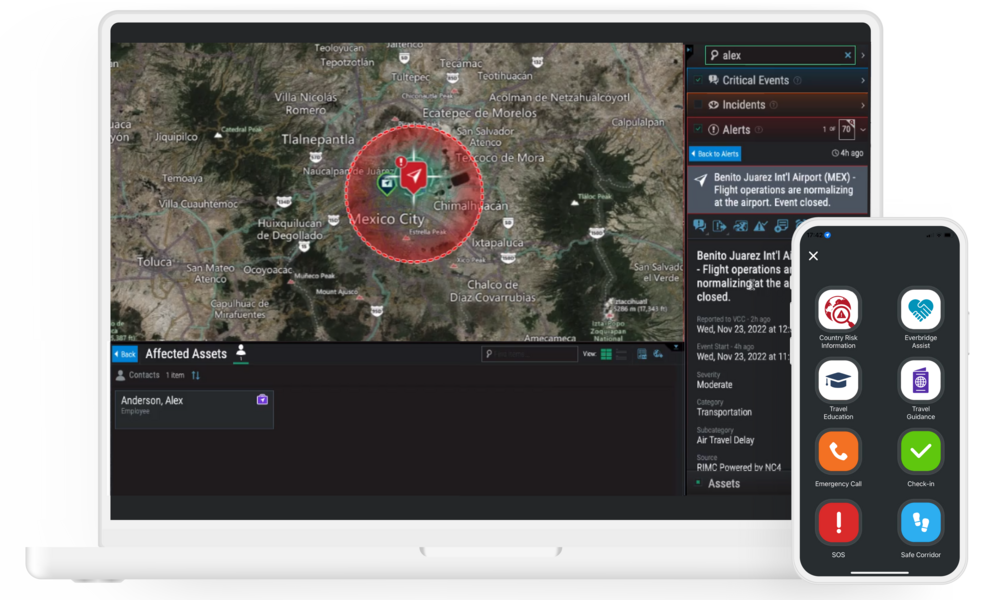
Task: Trigger the red SOS icon
Action: (x=838, y=522)
